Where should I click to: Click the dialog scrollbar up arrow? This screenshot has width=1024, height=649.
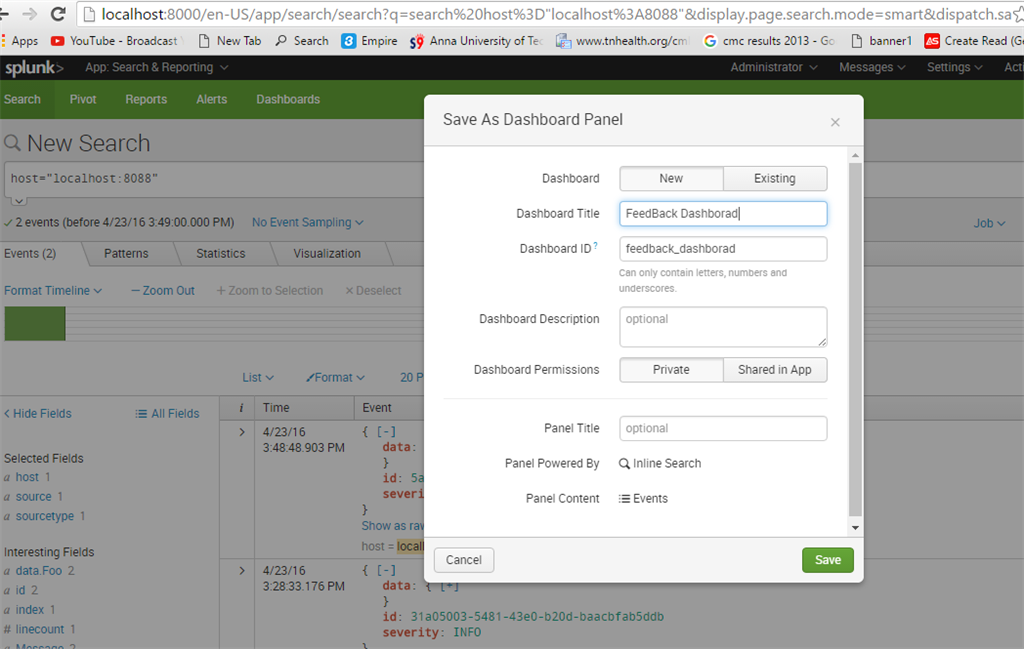pos(856,155)
